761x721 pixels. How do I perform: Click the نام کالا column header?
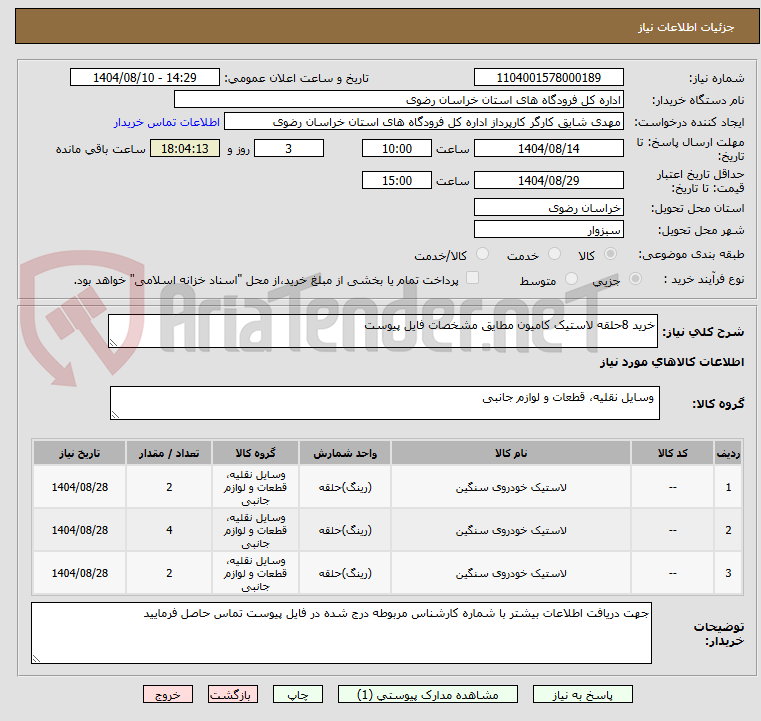click(511, 453)
